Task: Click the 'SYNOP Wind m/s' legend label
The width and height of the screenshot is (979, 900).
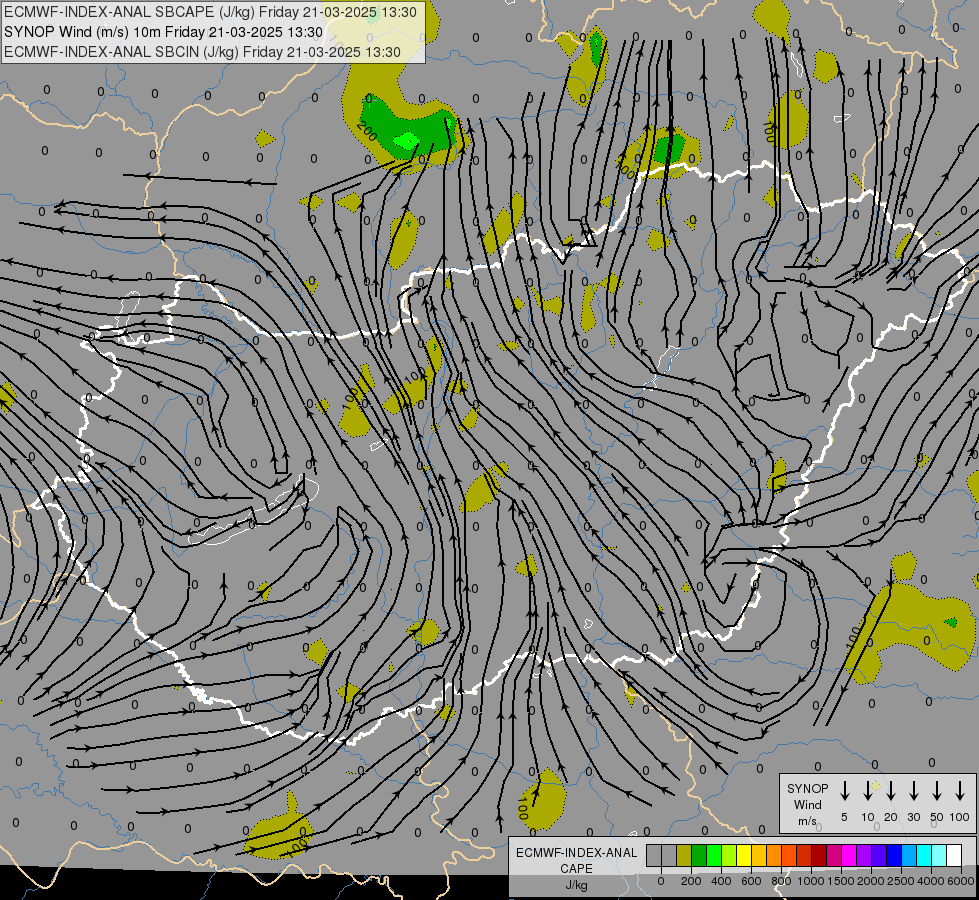Action: [x=807, y=804]
